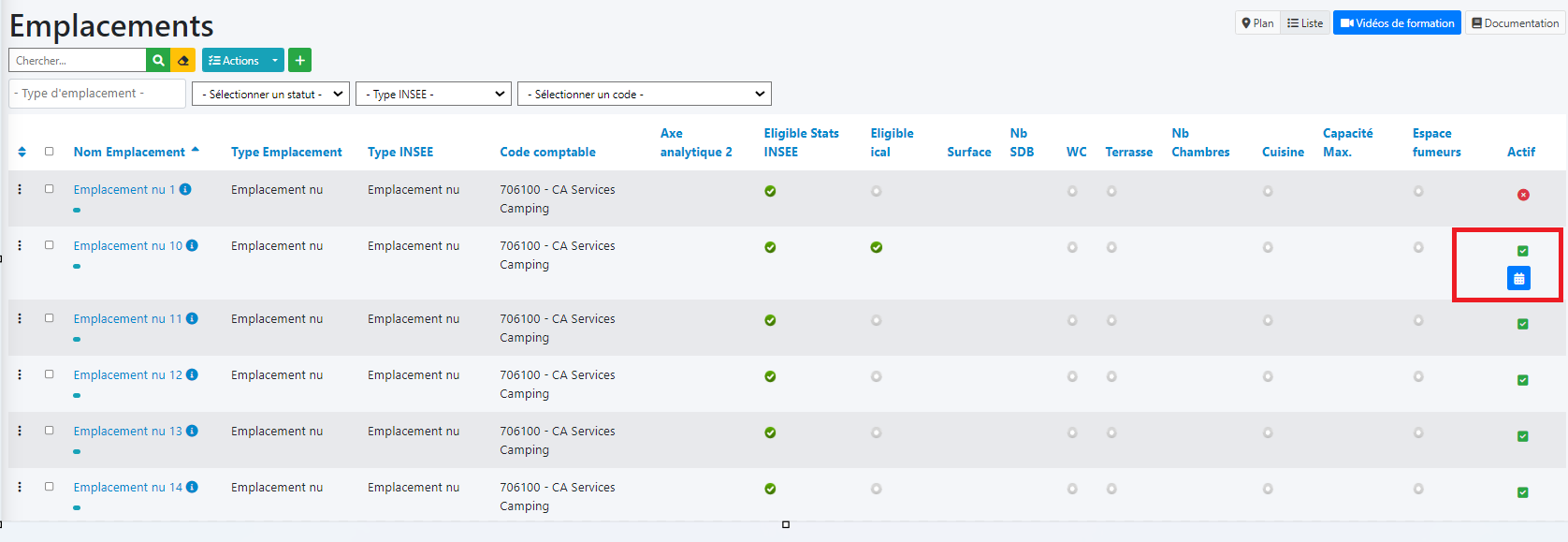Click the yellow eraser clear-filter button
This screenshot has height=542, width=1568.
click(x=183, y=61)
